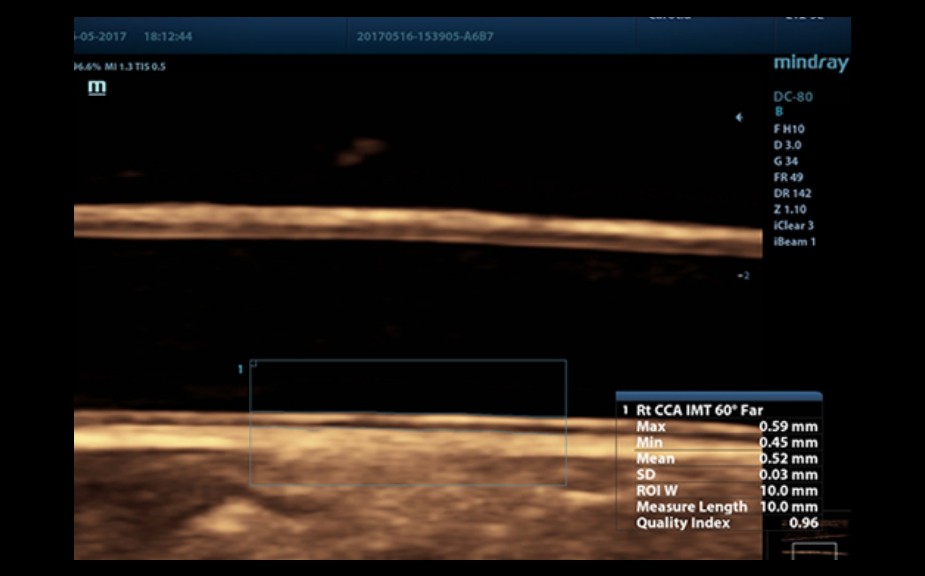Viewport: 925px width, 576px height.
Task: Click the DR 142 dynamic range parameter
Action: (x=792, y=193)
